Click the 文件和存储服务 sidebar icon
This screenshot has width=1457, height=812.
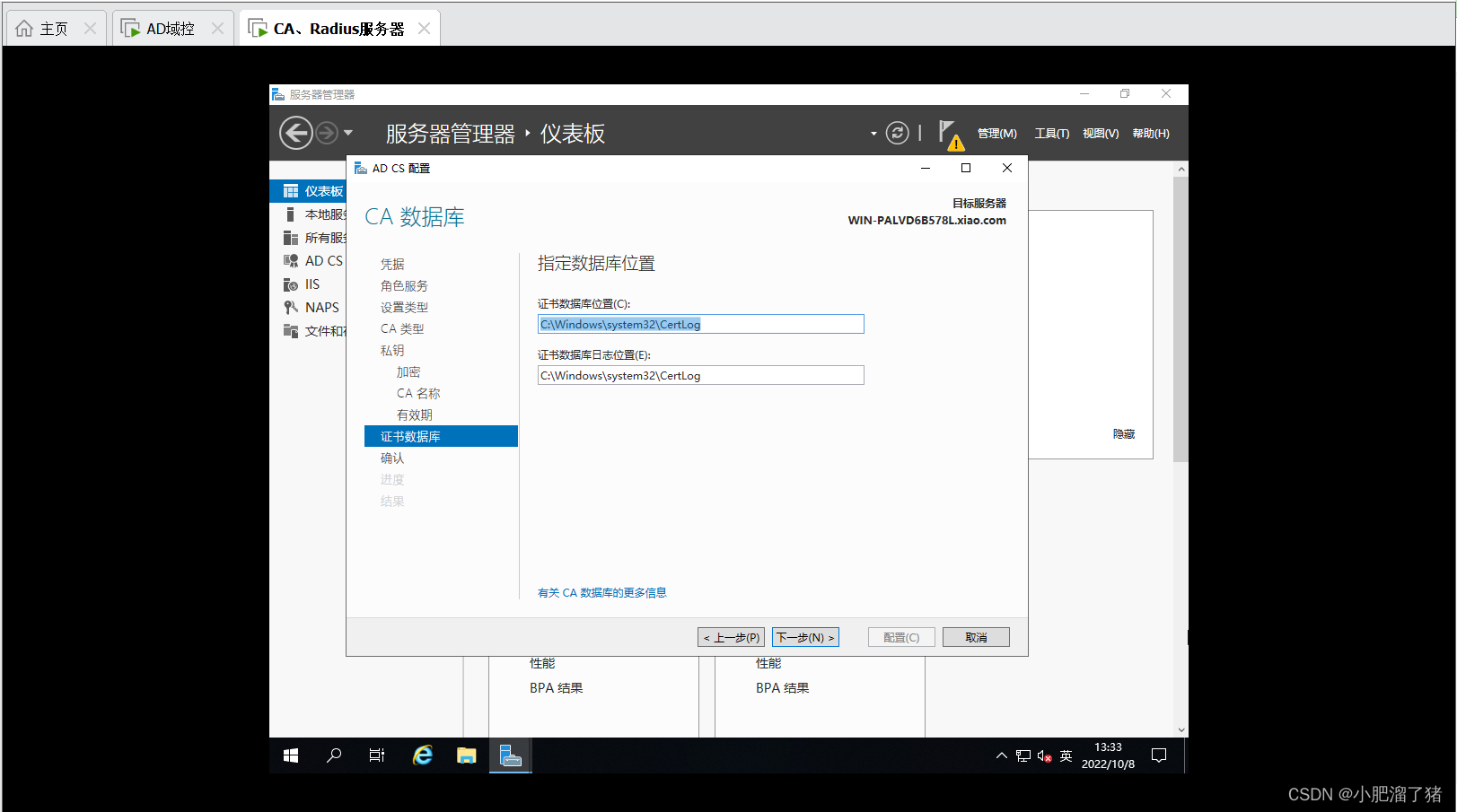pos(291,331)
